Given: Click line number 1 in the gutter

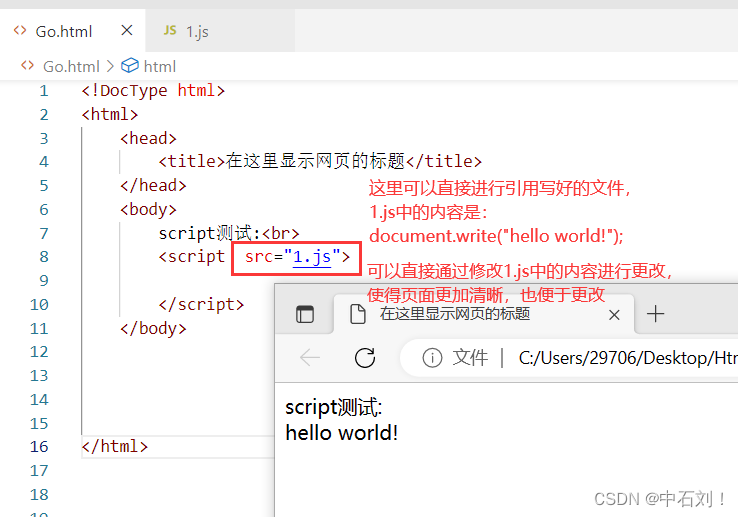Looking at the screenshot, I should [x=44, y=90].
